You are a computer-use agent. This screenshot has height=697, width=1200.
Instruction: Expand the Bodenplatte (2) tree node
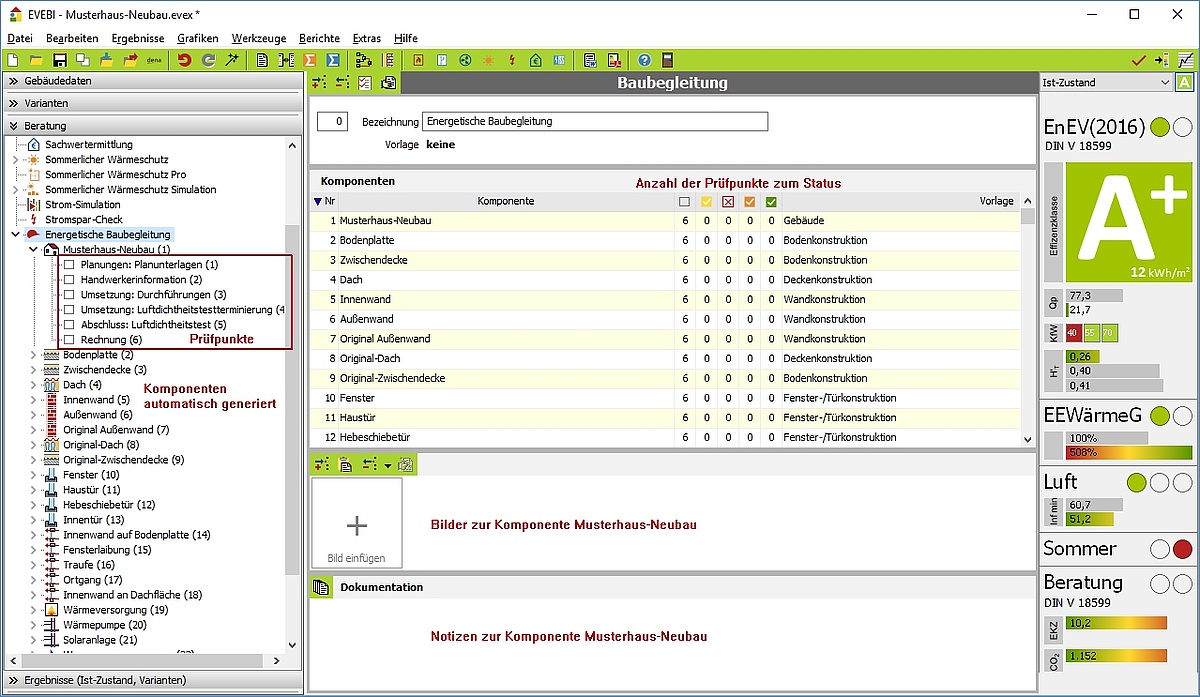(x=33, y=354)
